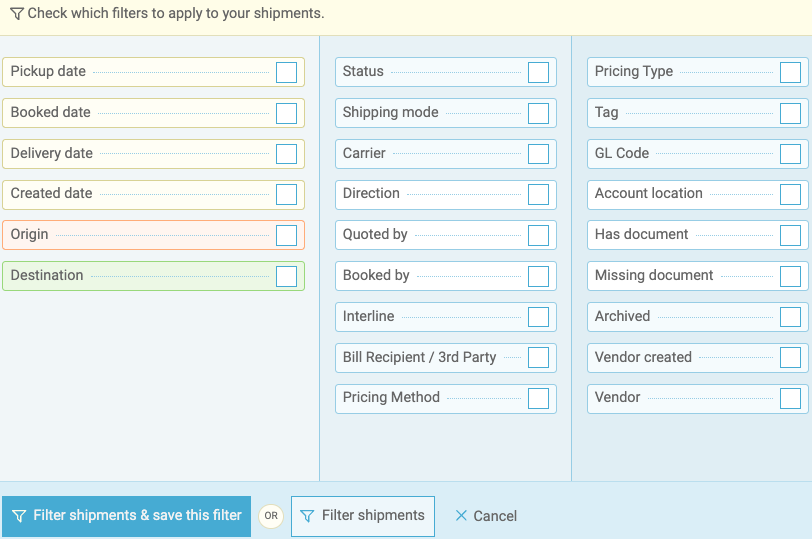Enable the Pickup date filter checkbox

click(x=286, y=72)
